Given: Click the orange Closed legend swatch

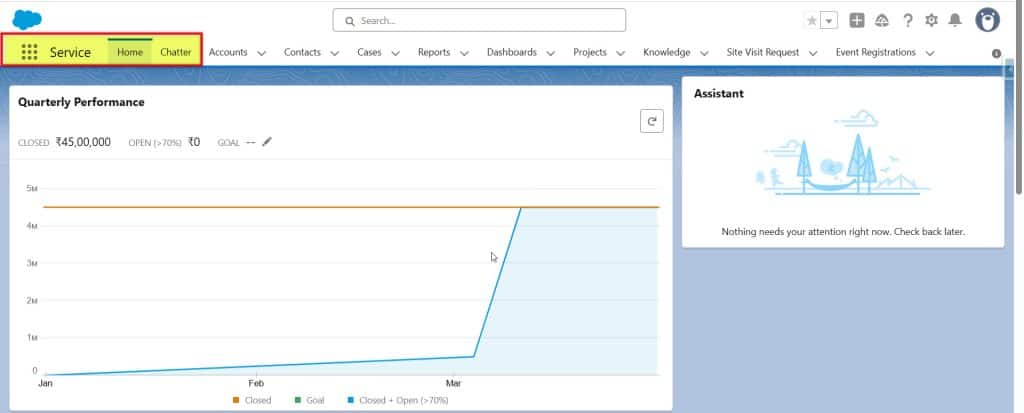Looking at the screenshot, I should coord(236,400).
